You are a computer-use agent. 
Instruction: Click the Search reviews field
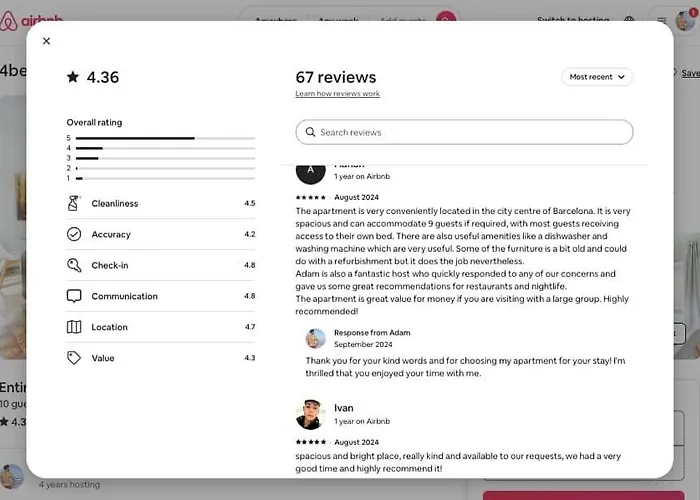coord(464,132)
